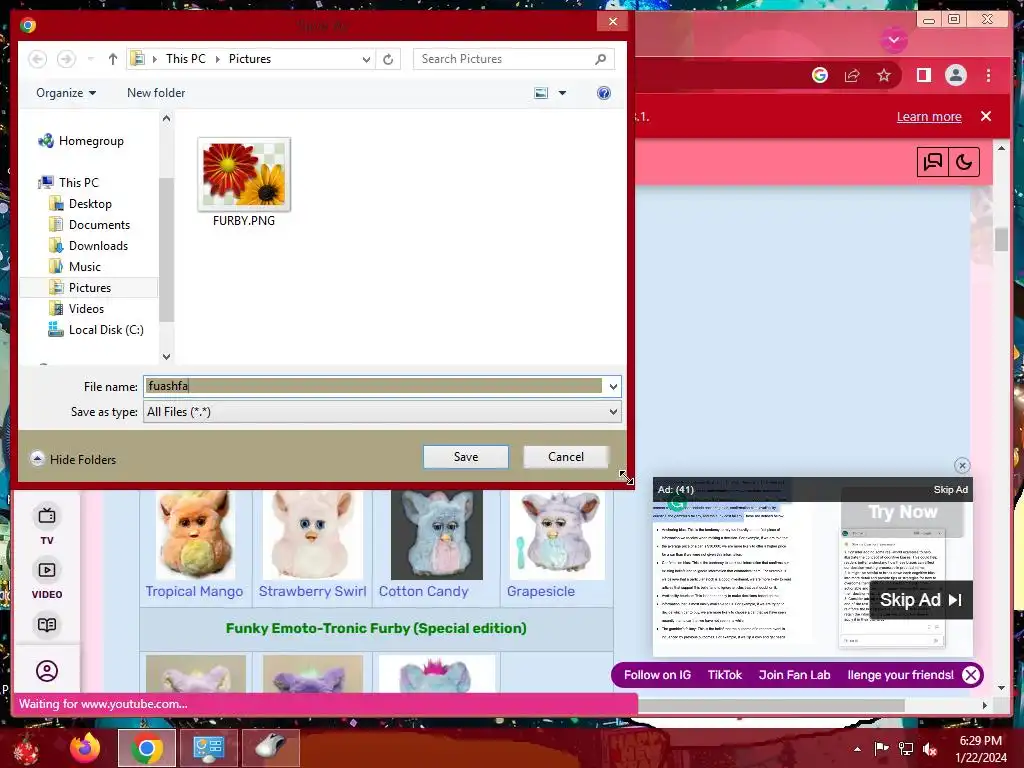
Task: Click Pictures in the address breadcrumb
Action: pos(249,59)
